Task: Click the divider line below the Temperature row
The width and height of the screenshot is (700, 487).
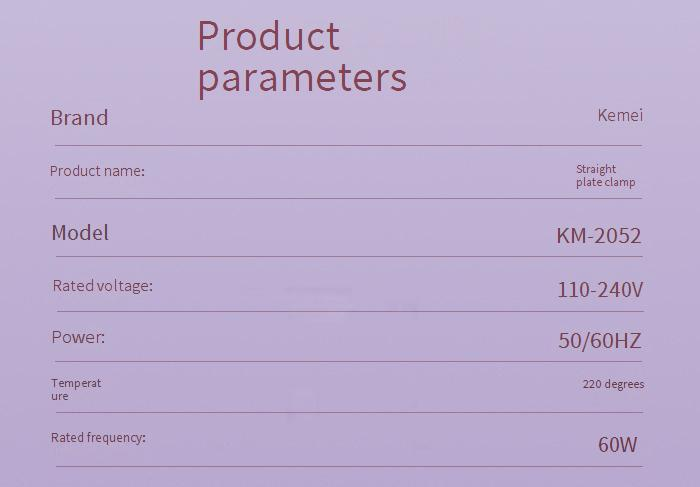Action: [x=348, y=412]
